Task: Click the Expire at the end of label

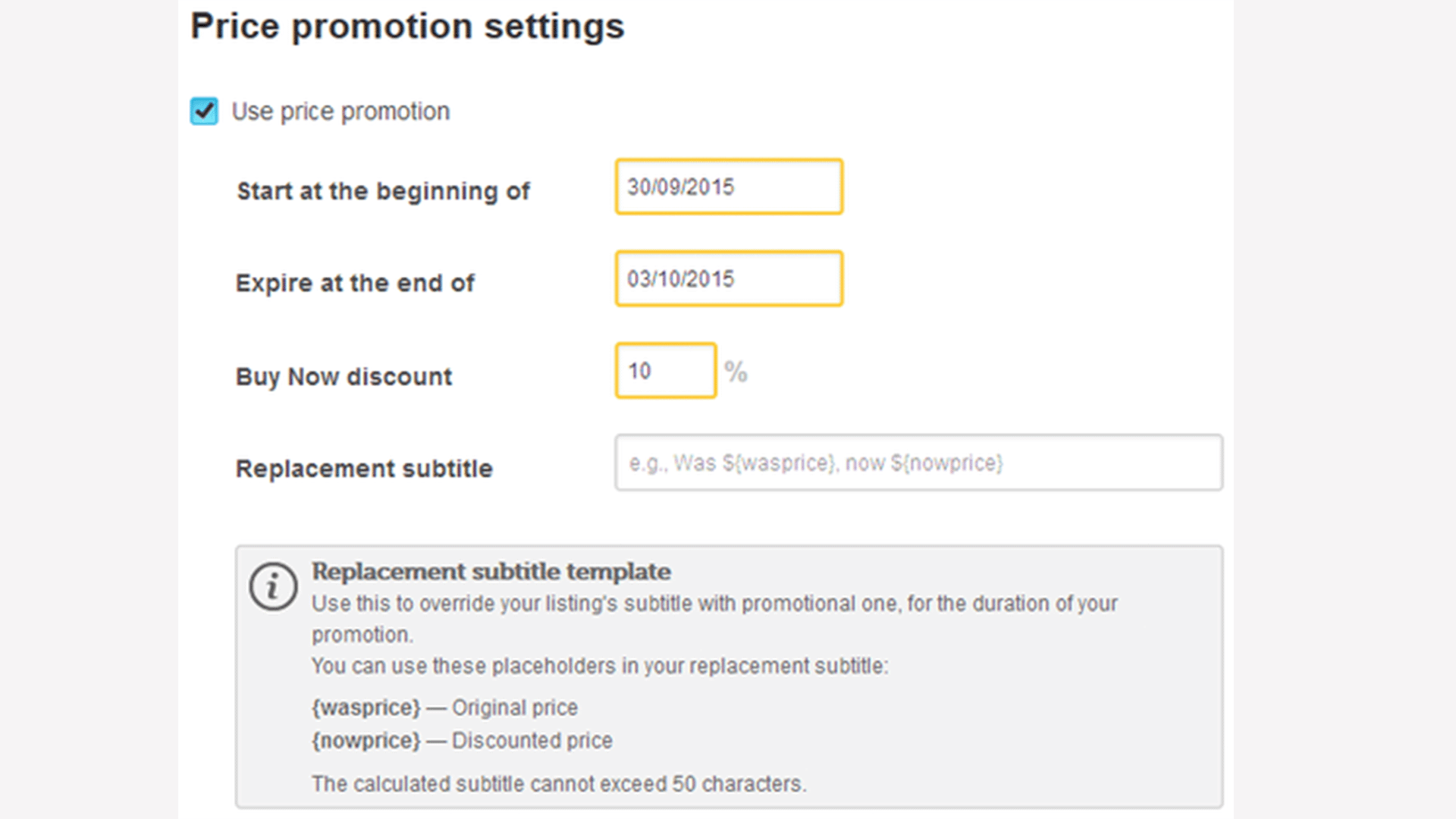Action: point(355,283)
